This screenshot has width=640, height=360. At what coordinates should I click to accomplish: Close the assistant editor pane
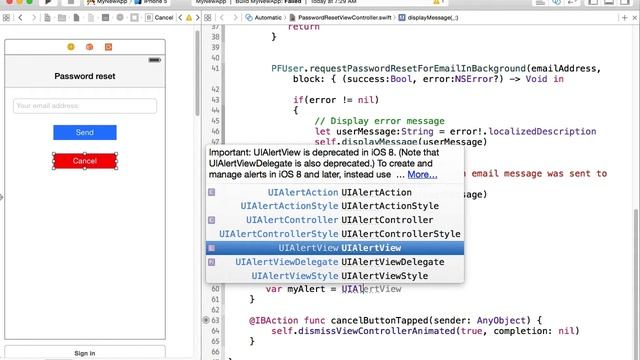(635, 18)
